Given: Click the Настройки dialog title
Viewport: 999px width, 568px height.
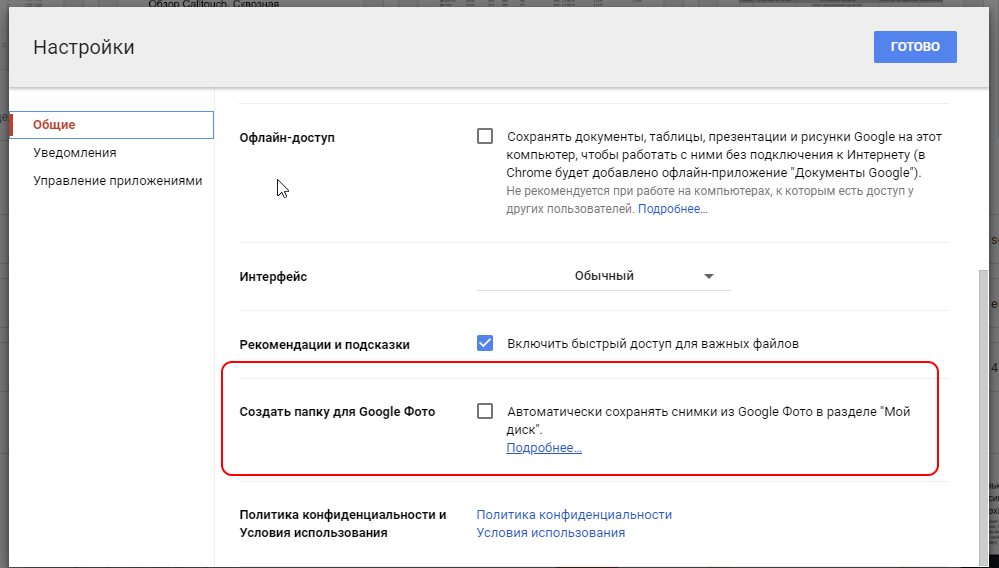Looking at the screenshot, I should click(83, 48).
